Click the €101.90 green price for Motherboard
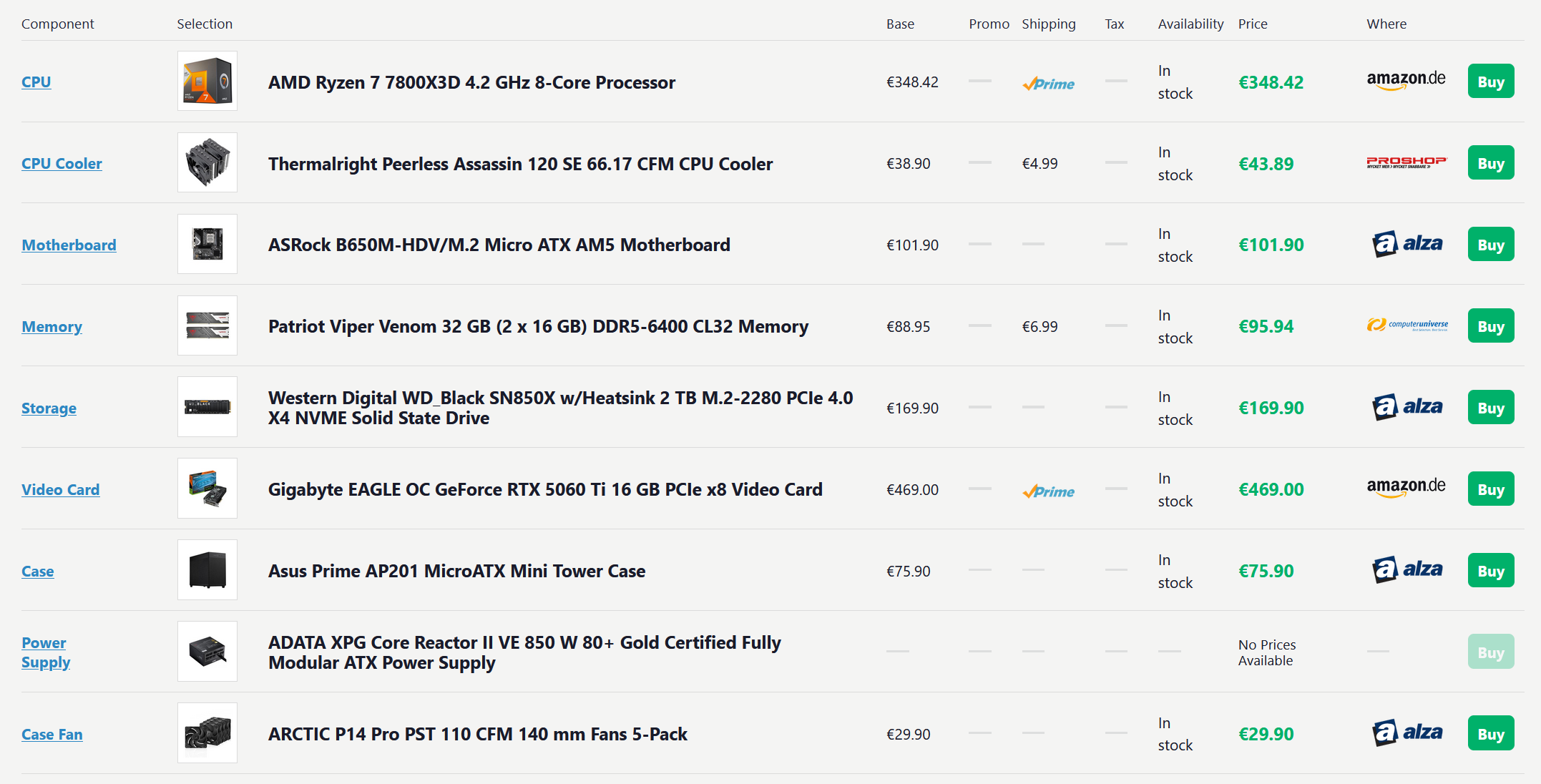This screenshot has height=784, width=1541. click(1271, 245)
